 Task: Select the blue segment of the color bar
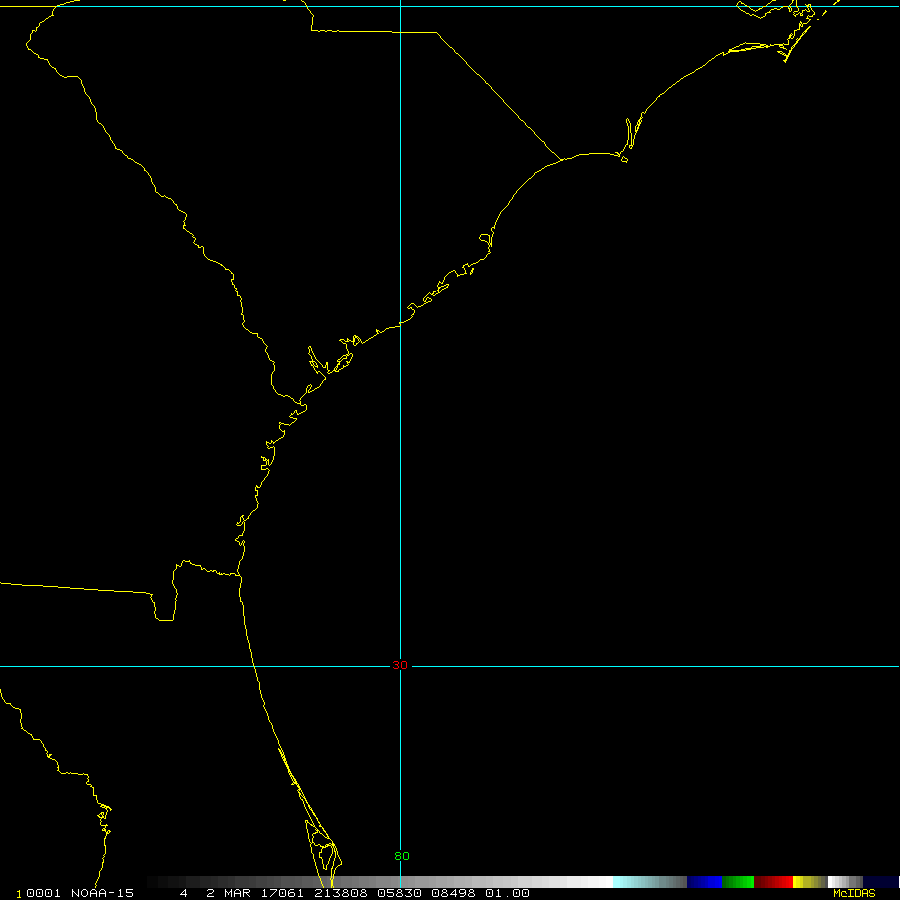tap(704, 882)
